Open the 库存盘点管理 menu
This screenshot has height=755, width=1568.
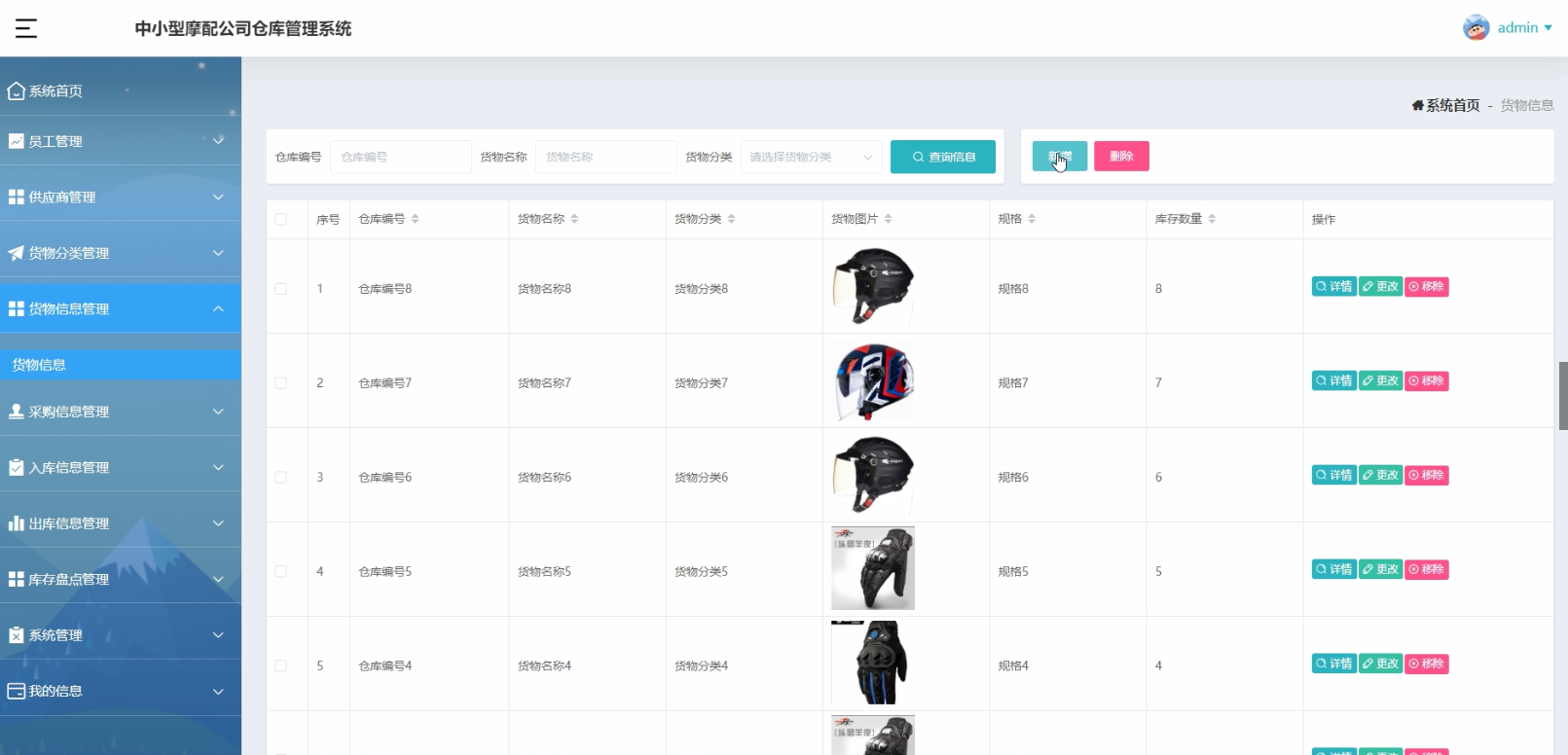click(x=121, y=579)
